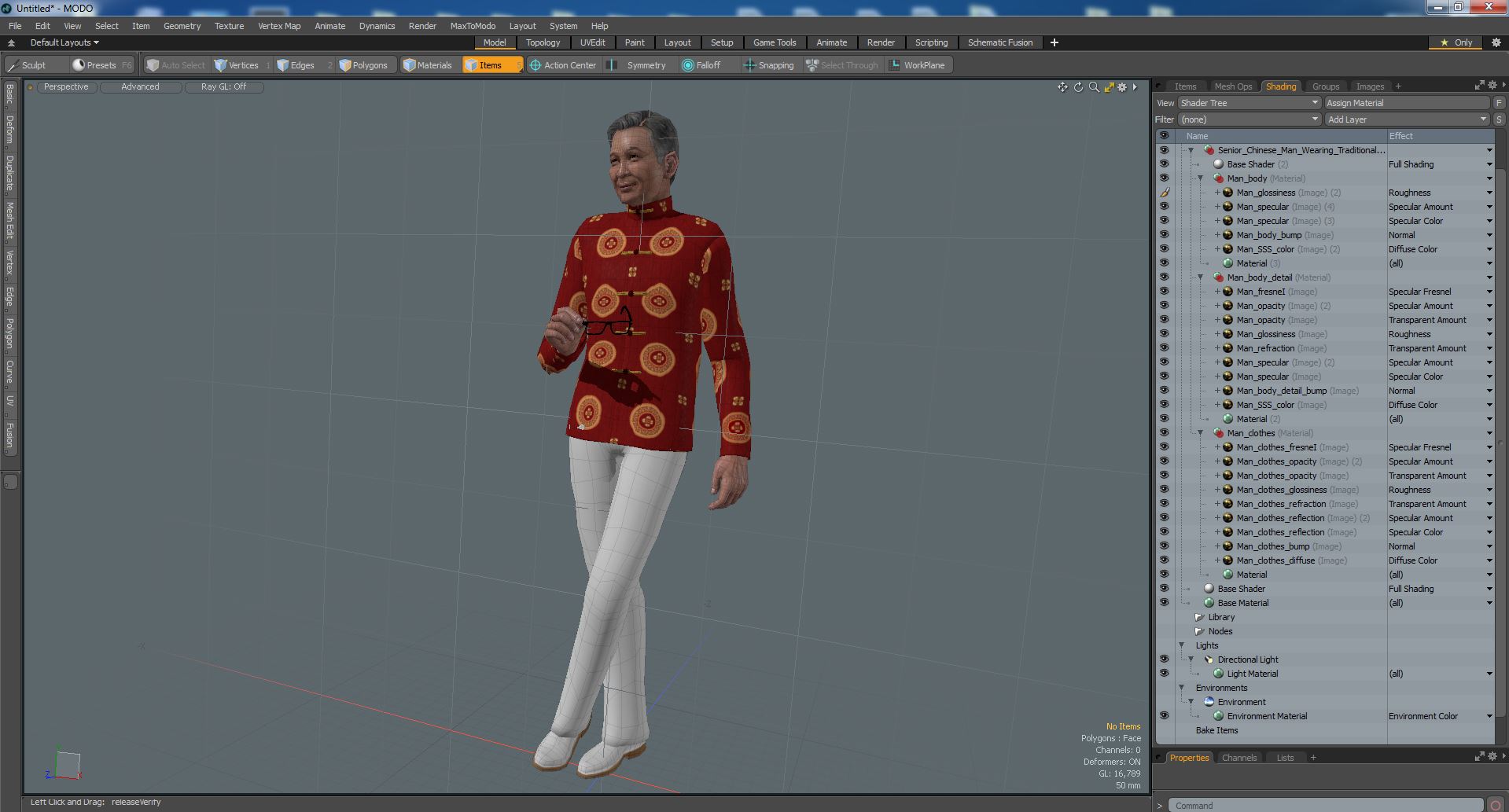This screenshot has width=1509, height=812.
Task: Collapse the Man_body material group
Action: point(1201,178)
